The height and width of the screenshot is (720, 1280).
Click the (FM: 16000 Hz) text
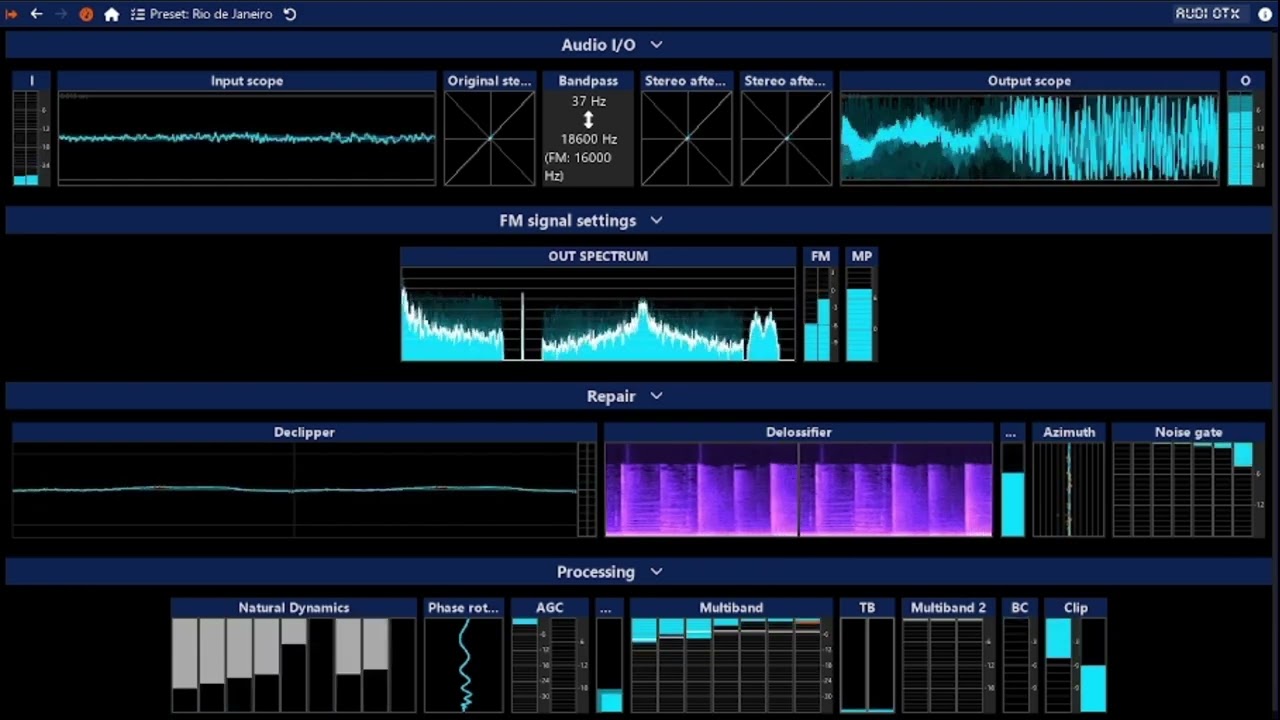tap(578, 166)
